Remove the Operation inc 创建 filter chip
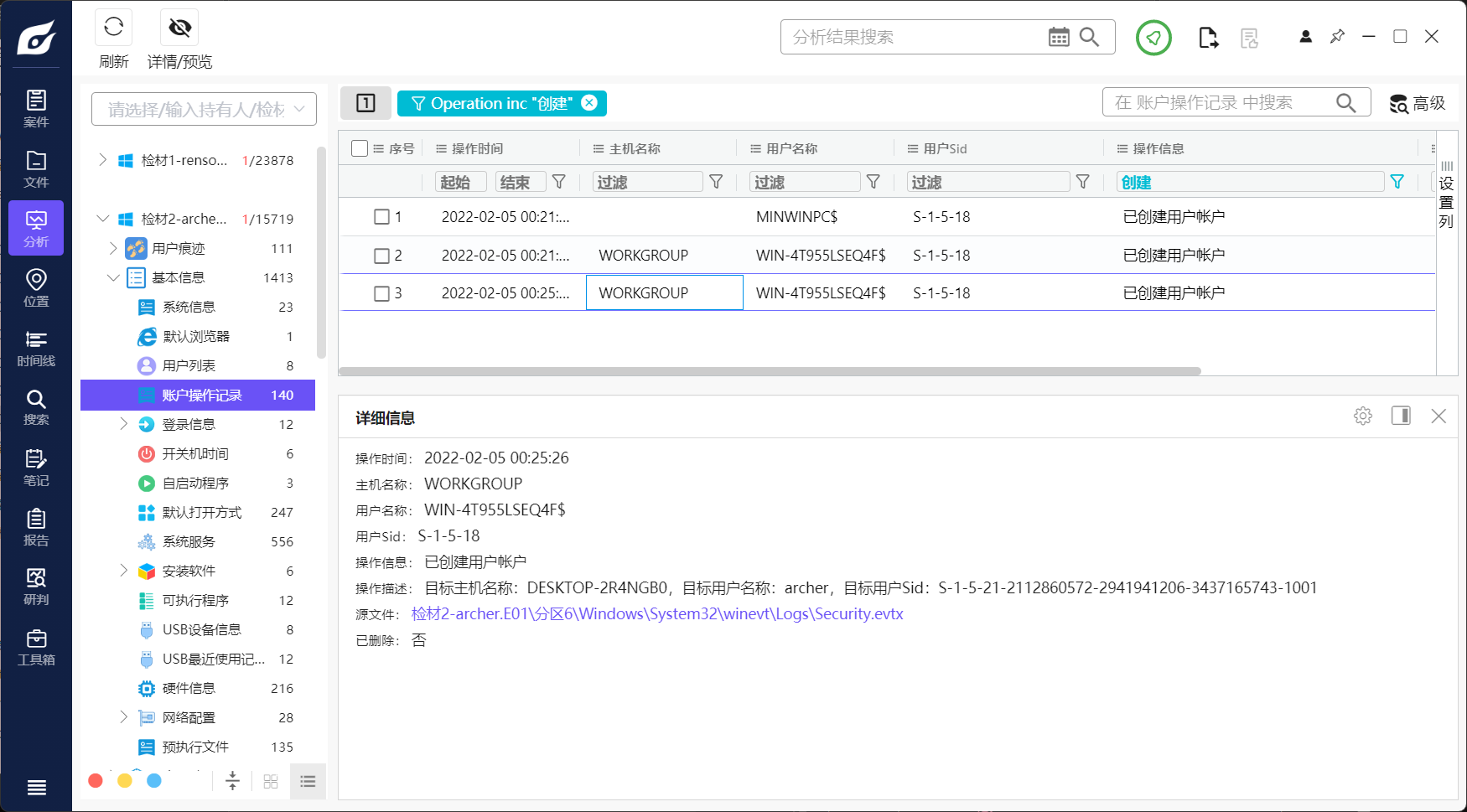Image resolution: width=1467 pixels, height=812 pixels. [x=590, y=103]
